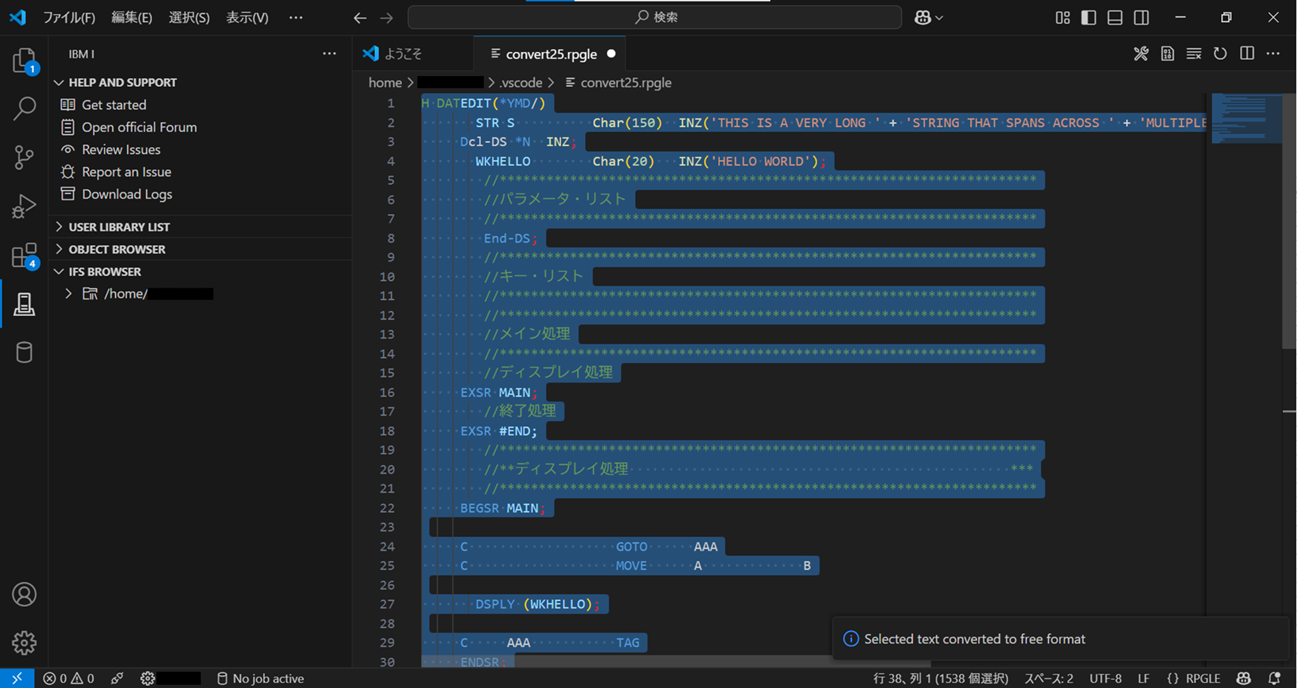Open the Search view in activity bar
The height and width of the screenshot is (688, 1297).
(x=24, y=108)
